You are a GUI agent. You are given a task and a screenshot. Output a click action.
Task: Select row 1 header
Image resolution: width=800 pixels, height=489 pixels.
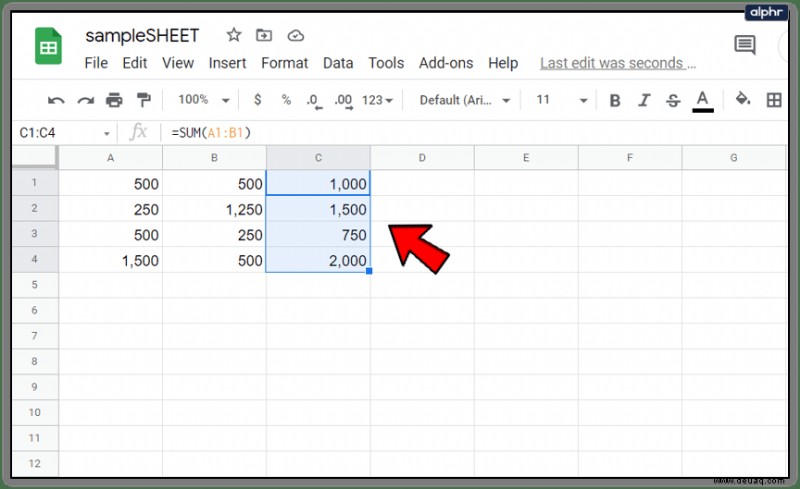(35, 183)
